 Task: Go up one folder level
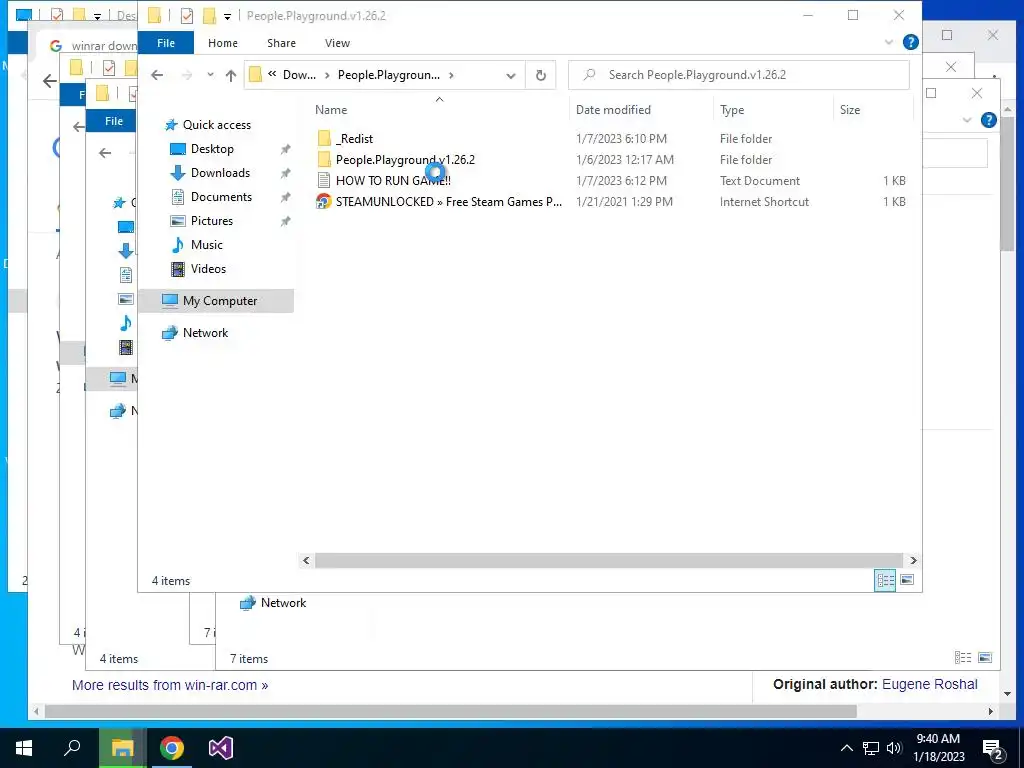pos(231,75)
